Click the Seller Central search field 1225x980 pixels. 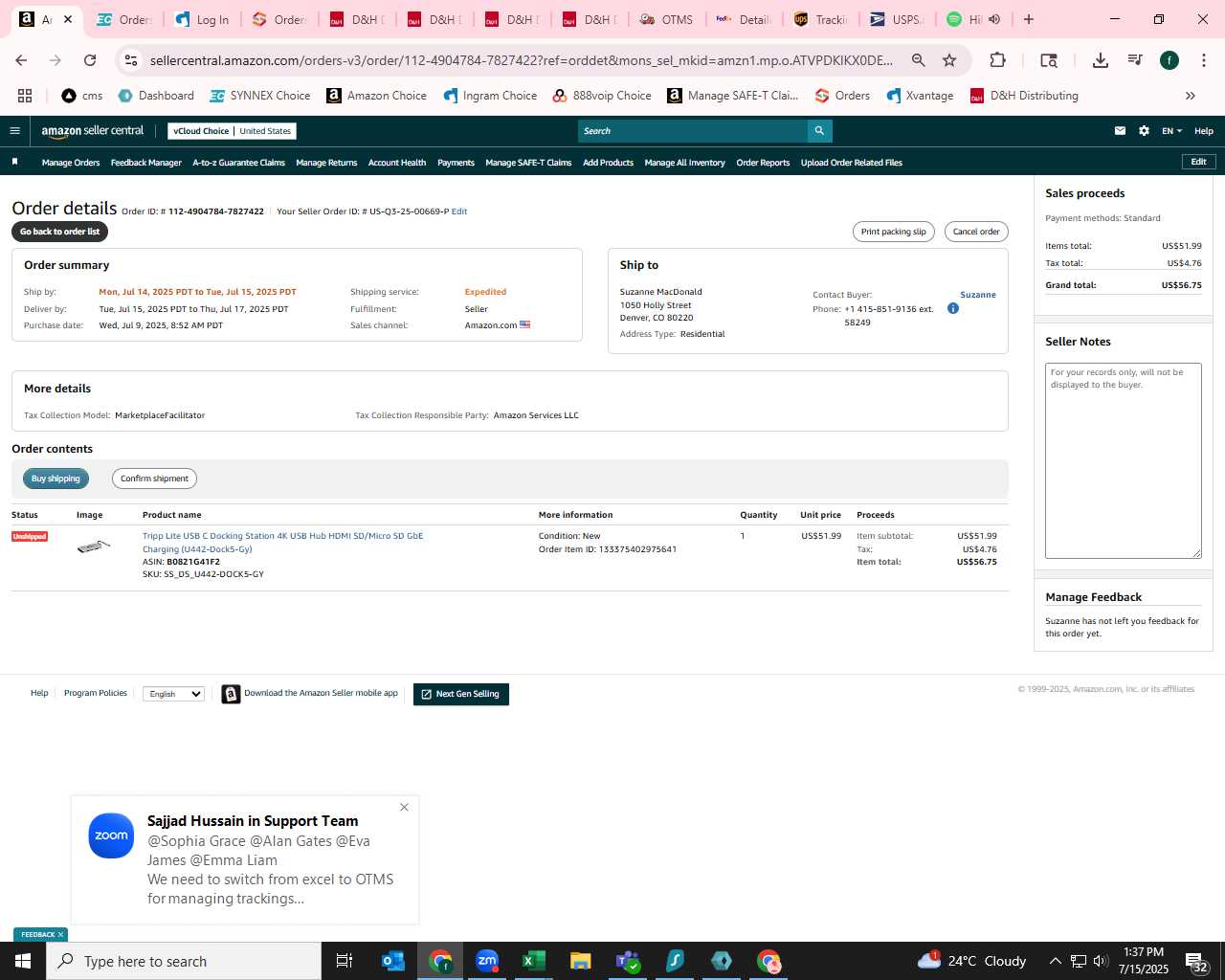point(693,131)
